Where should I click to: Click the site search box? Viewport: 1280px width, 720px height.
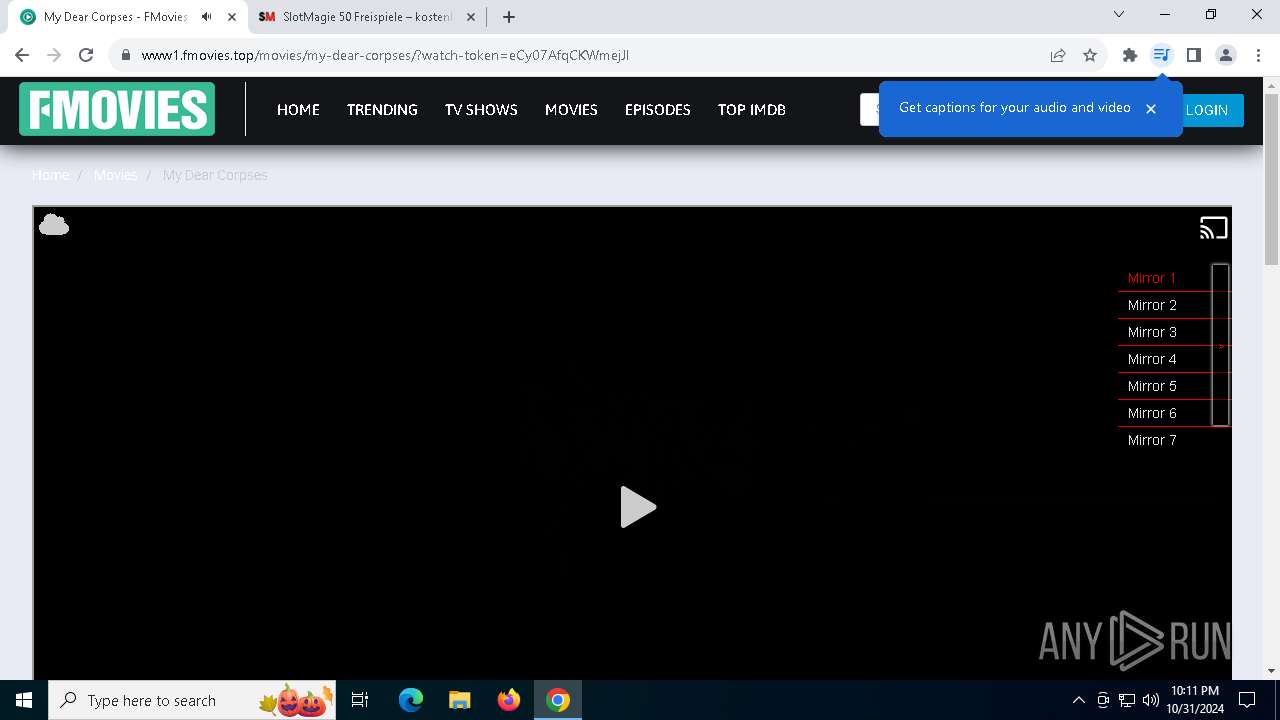click(x=869, y=110)
